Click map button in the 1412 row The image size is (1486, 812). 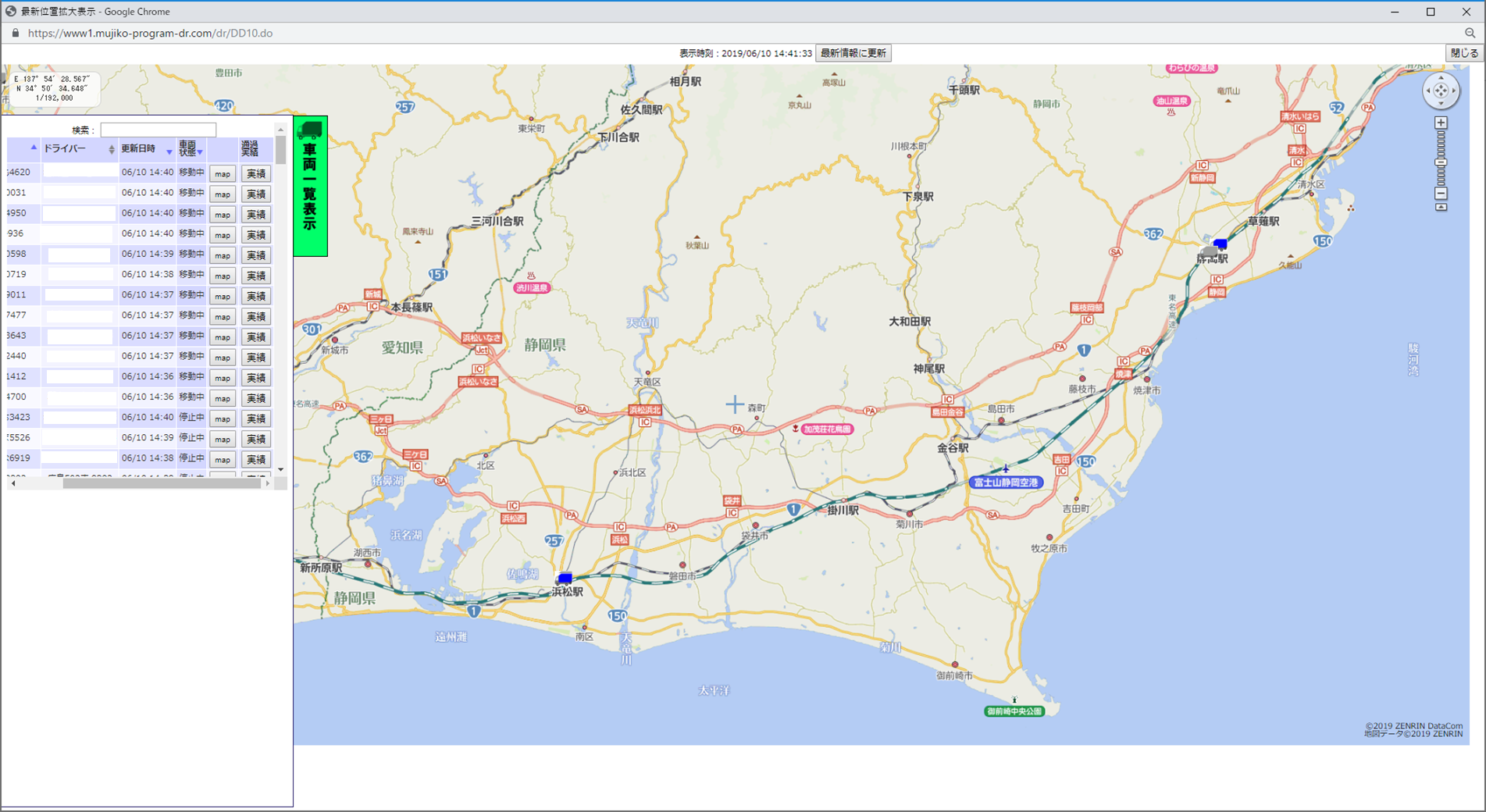click(x=223, y=377)
